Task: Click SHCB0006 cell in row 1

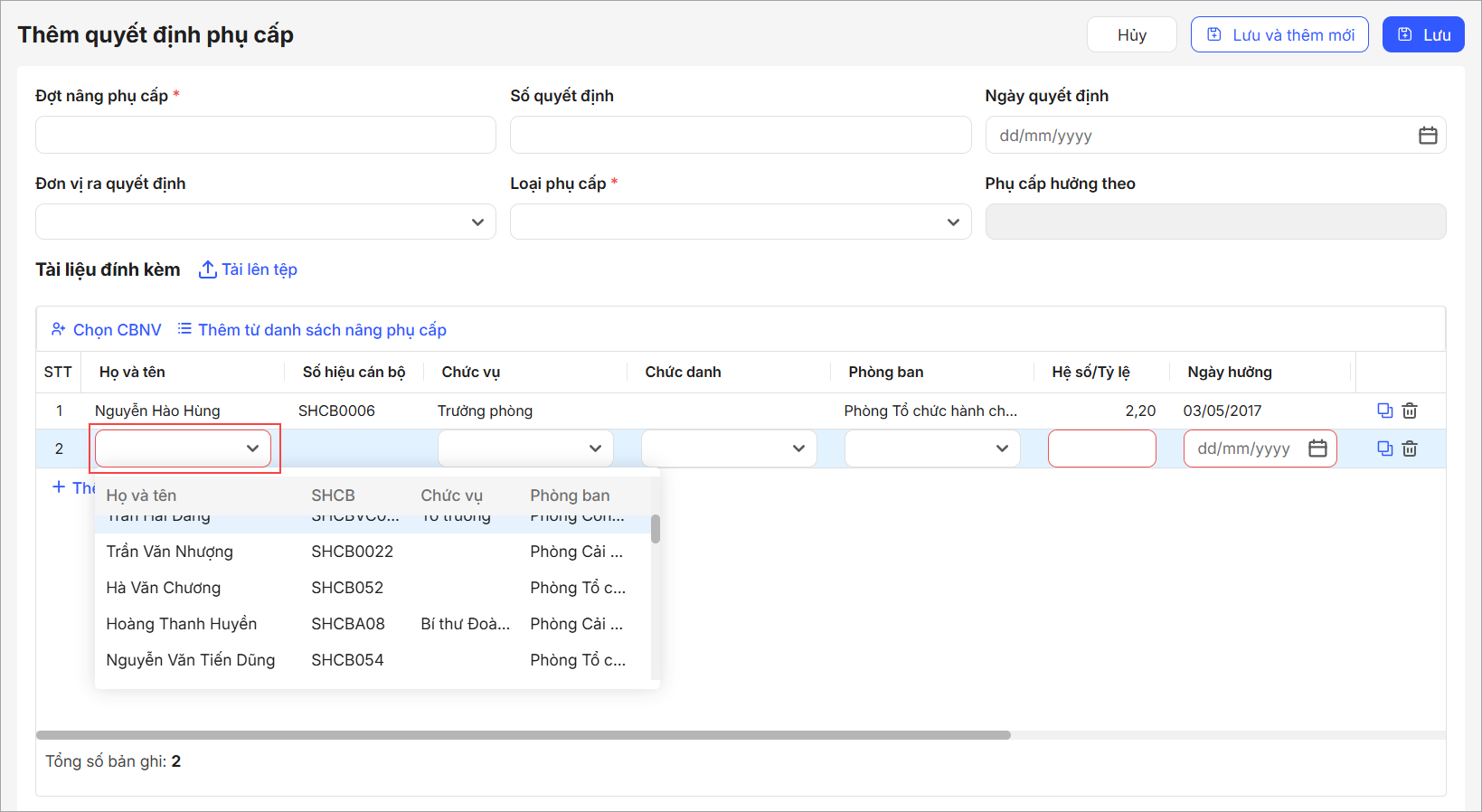Action: (x=336, y=411)
